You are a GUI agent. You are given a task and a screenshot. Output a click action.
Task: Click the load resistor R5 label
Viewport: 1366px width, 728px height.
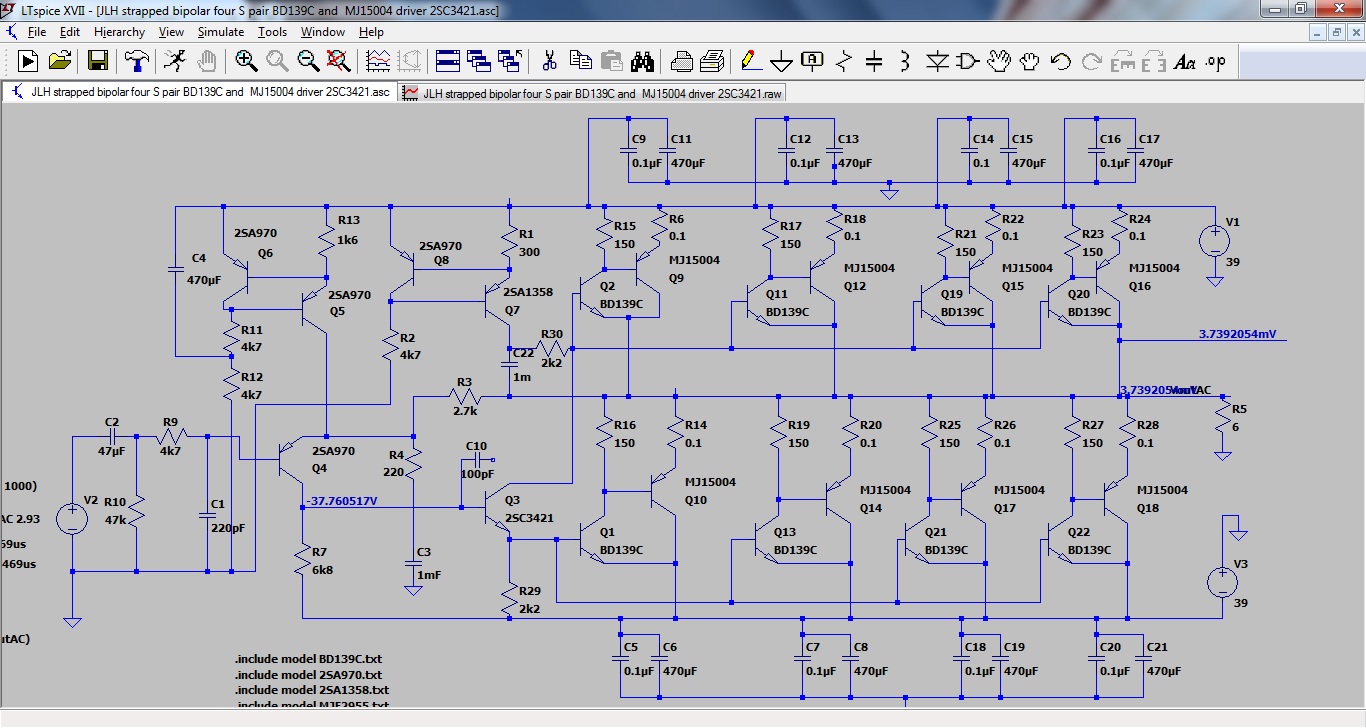click(1239, 418)
